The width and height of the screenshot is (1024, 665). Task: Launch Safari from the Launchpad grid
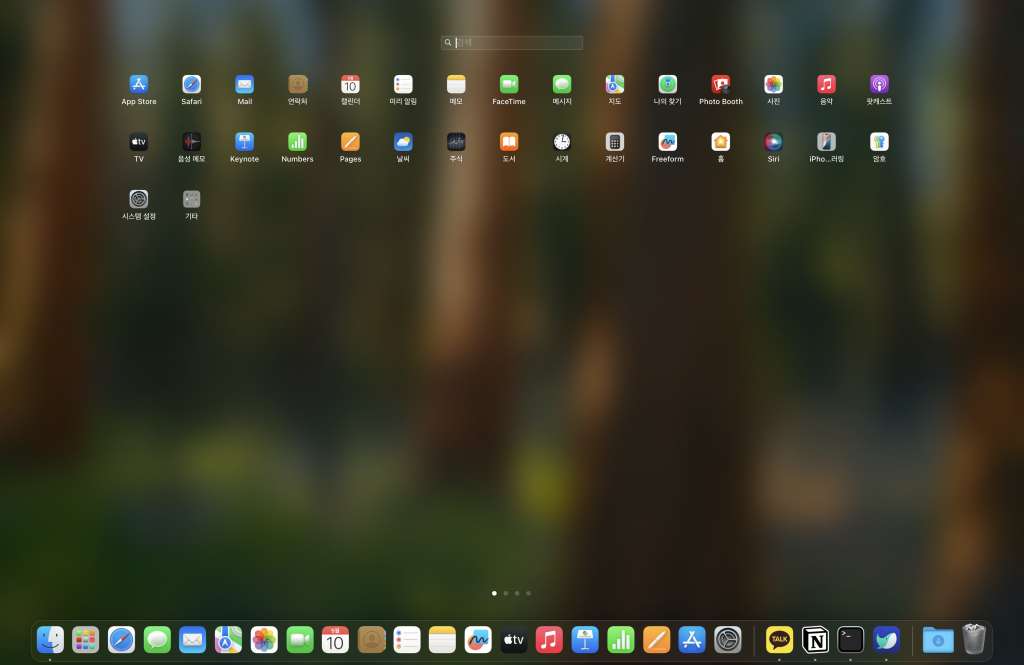pos(191,85)
